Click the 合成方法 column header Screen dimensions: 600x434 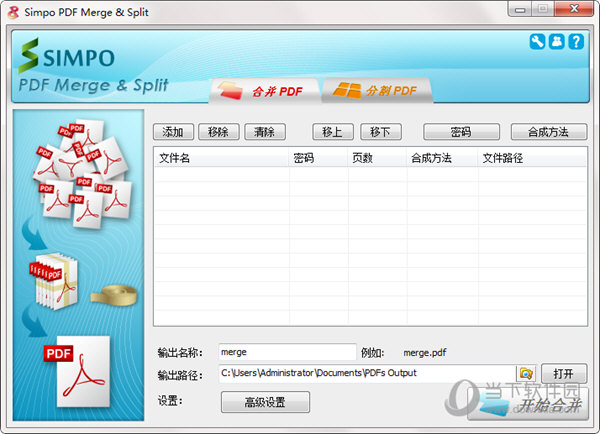click(442, 158)
